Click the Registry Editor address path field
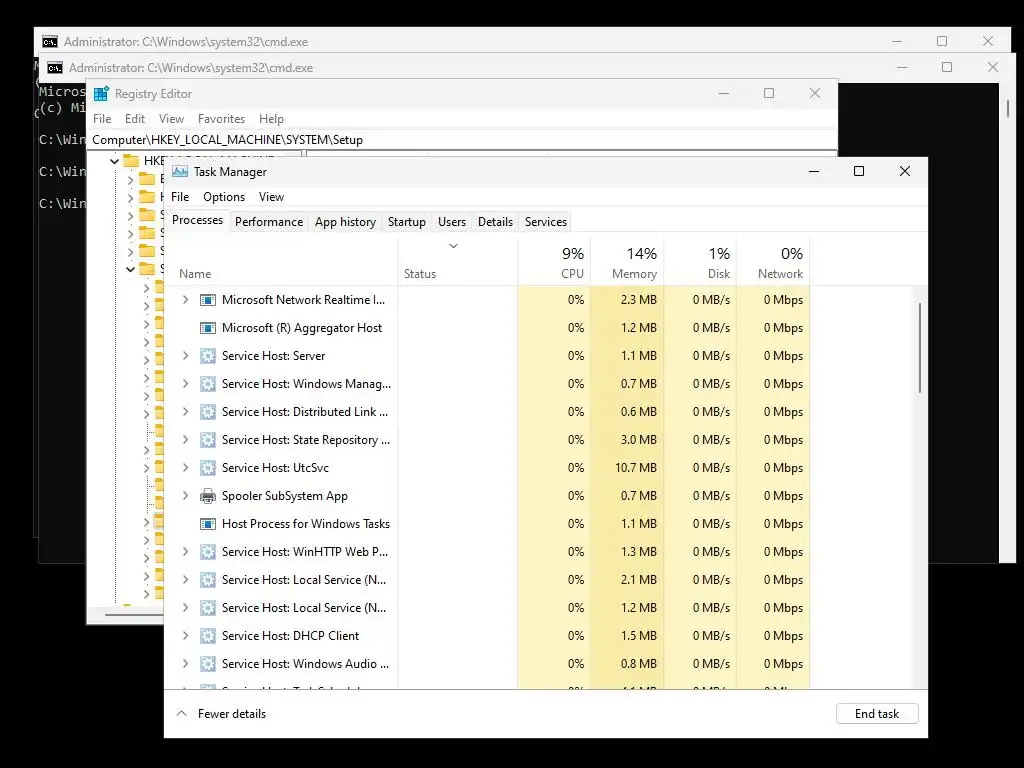Image resolution: width=1024 pixels, height=768 pixels. [x=462, y=140]
